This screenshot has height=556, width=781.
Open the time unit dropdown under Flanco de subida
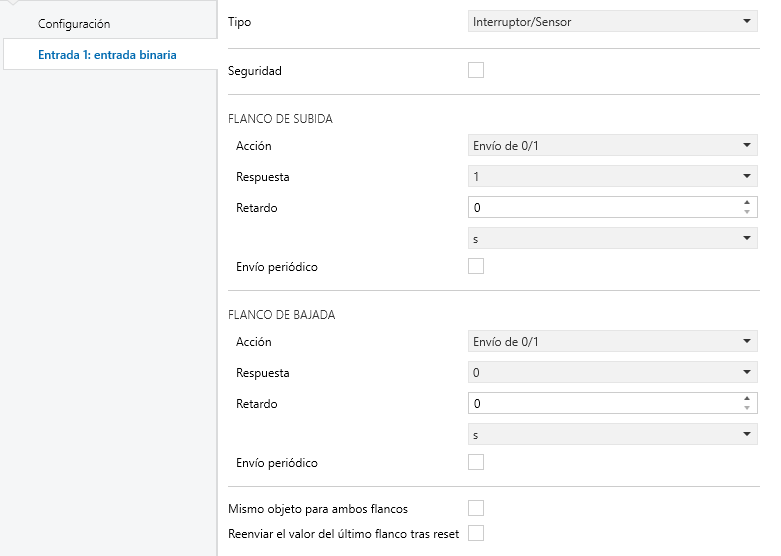(613, 238)
